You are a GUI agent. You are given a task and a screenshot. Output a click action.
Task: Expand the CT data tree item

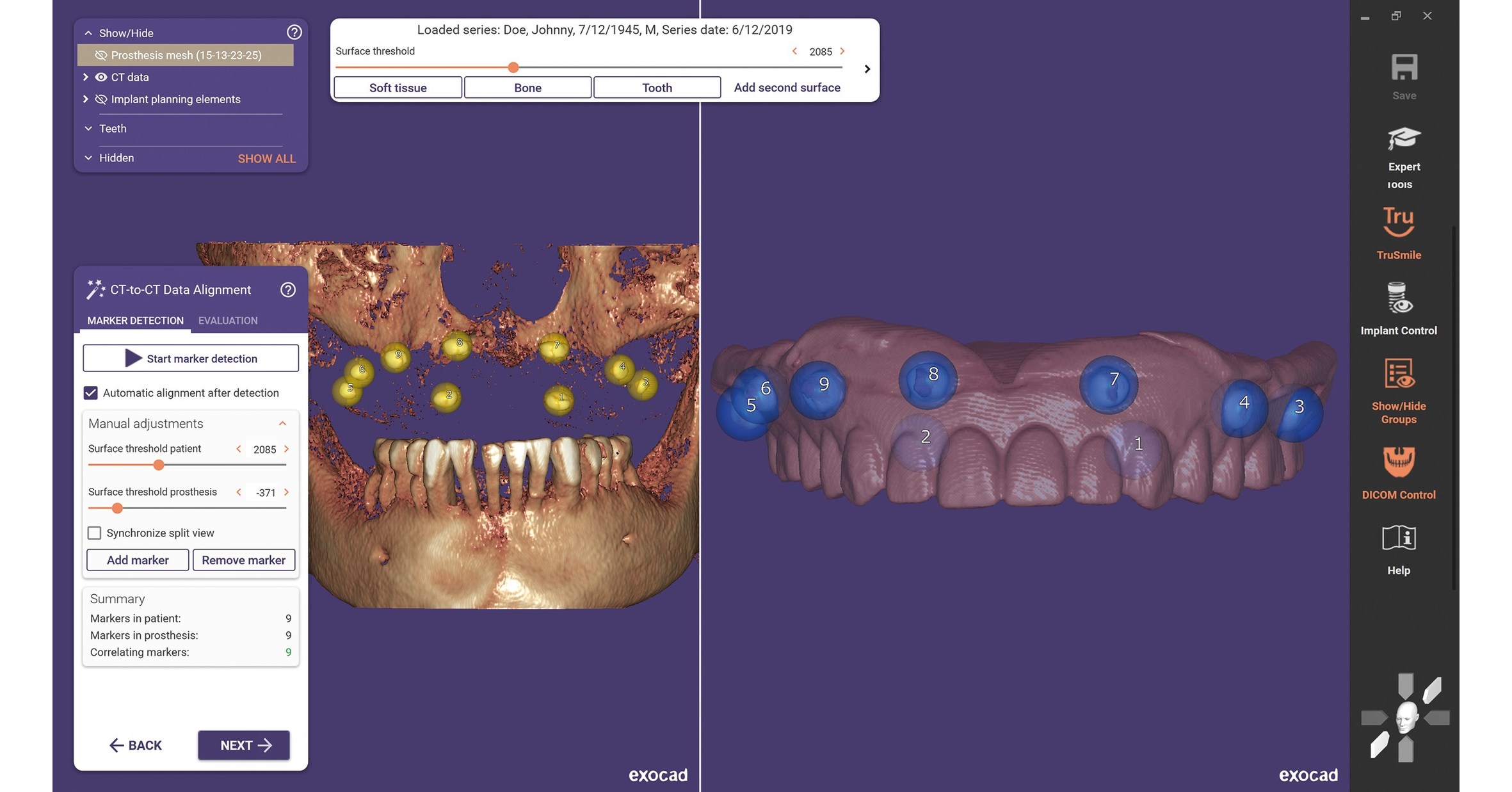click(86, 77)
